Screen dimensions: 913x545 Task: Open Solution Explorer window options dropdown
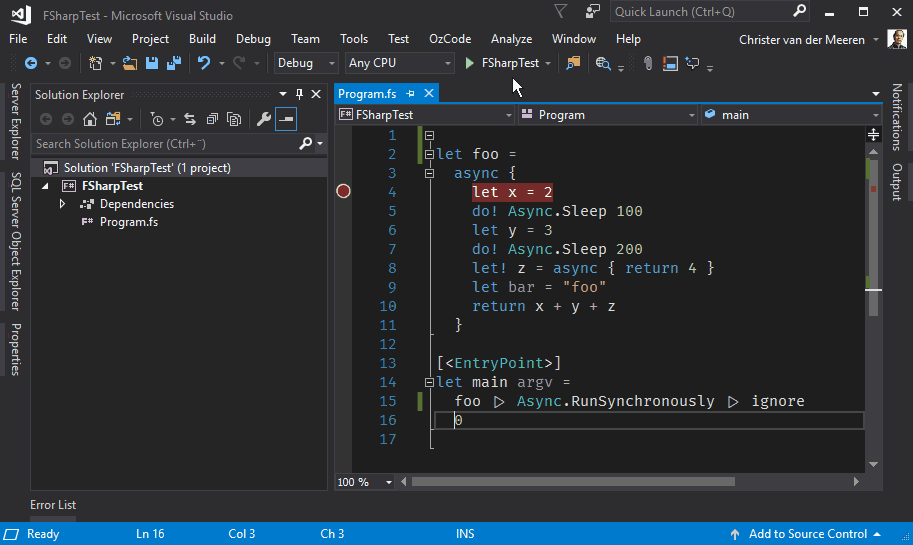point(282,94)
